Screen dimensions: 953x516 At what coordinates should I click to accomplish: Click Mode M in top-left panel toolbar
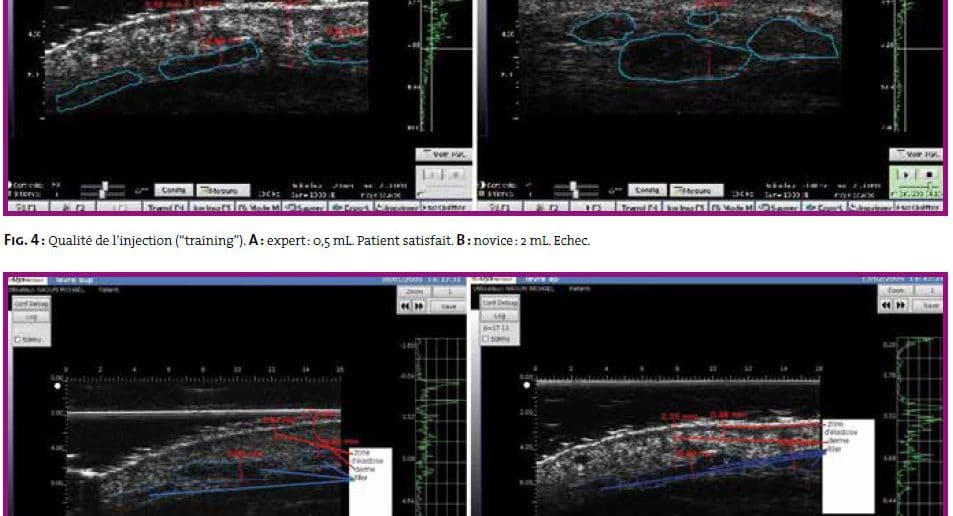[259, 207]
